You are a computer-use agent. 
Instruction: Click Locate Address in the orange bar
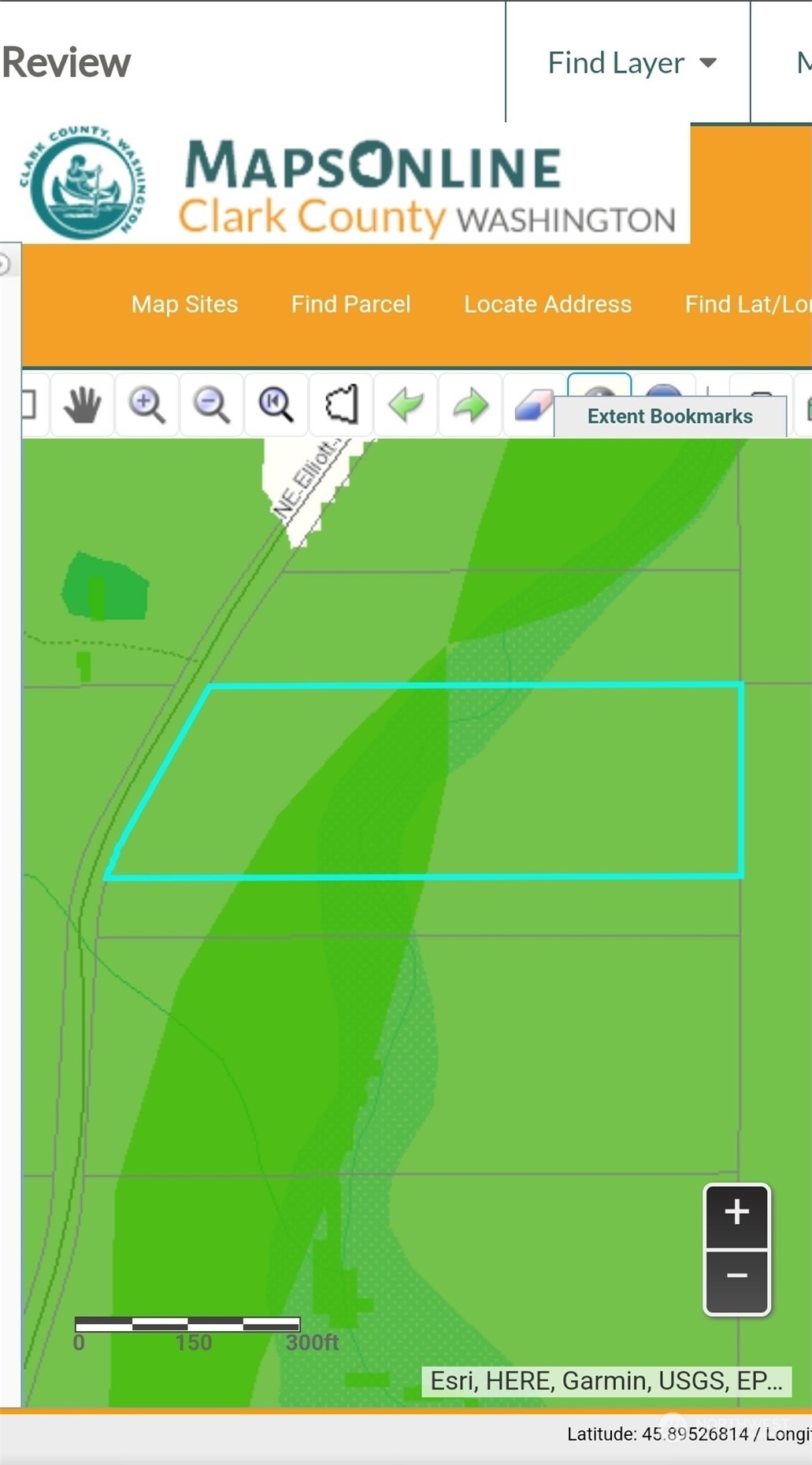coord(547,304)
